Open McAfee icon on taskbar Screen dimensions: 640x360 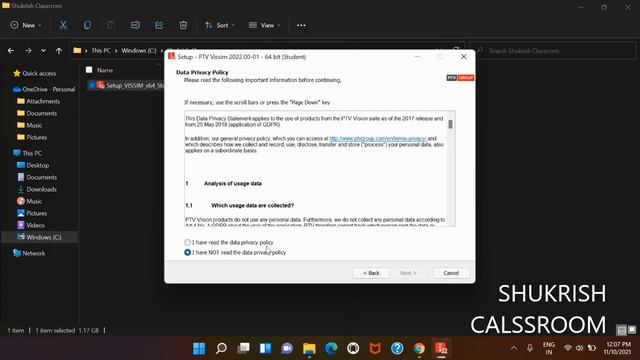375,349
